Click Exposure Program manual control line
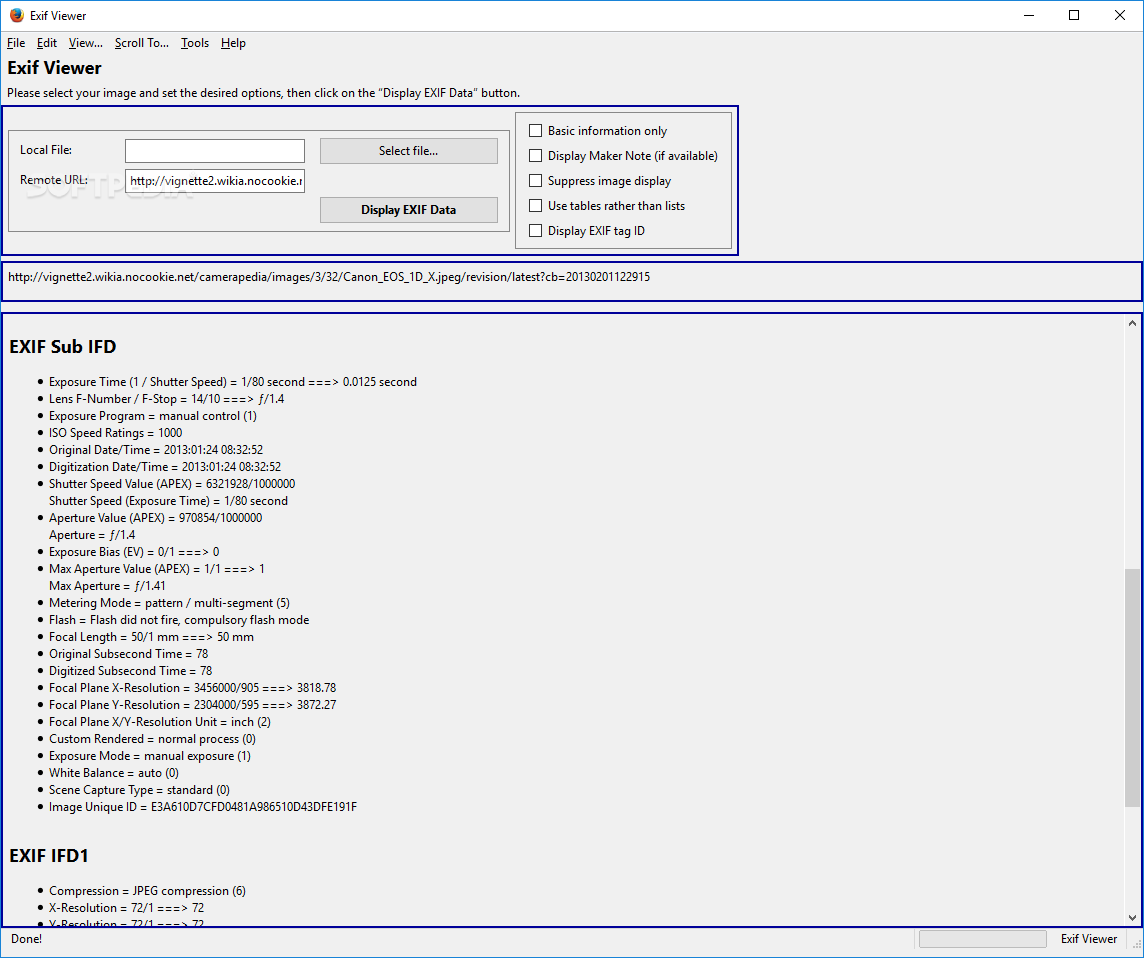Viewport: 1144px width, 958px height. [x=152, y=416]
